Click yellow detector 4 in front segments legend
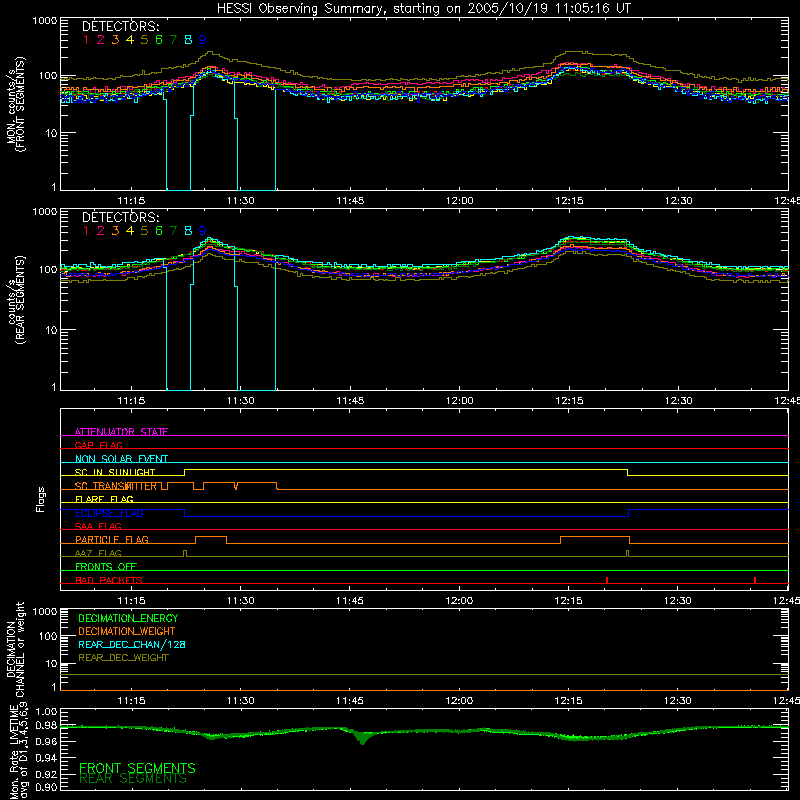The height and width of the screenshot is (800, 800). click(130, 39)
